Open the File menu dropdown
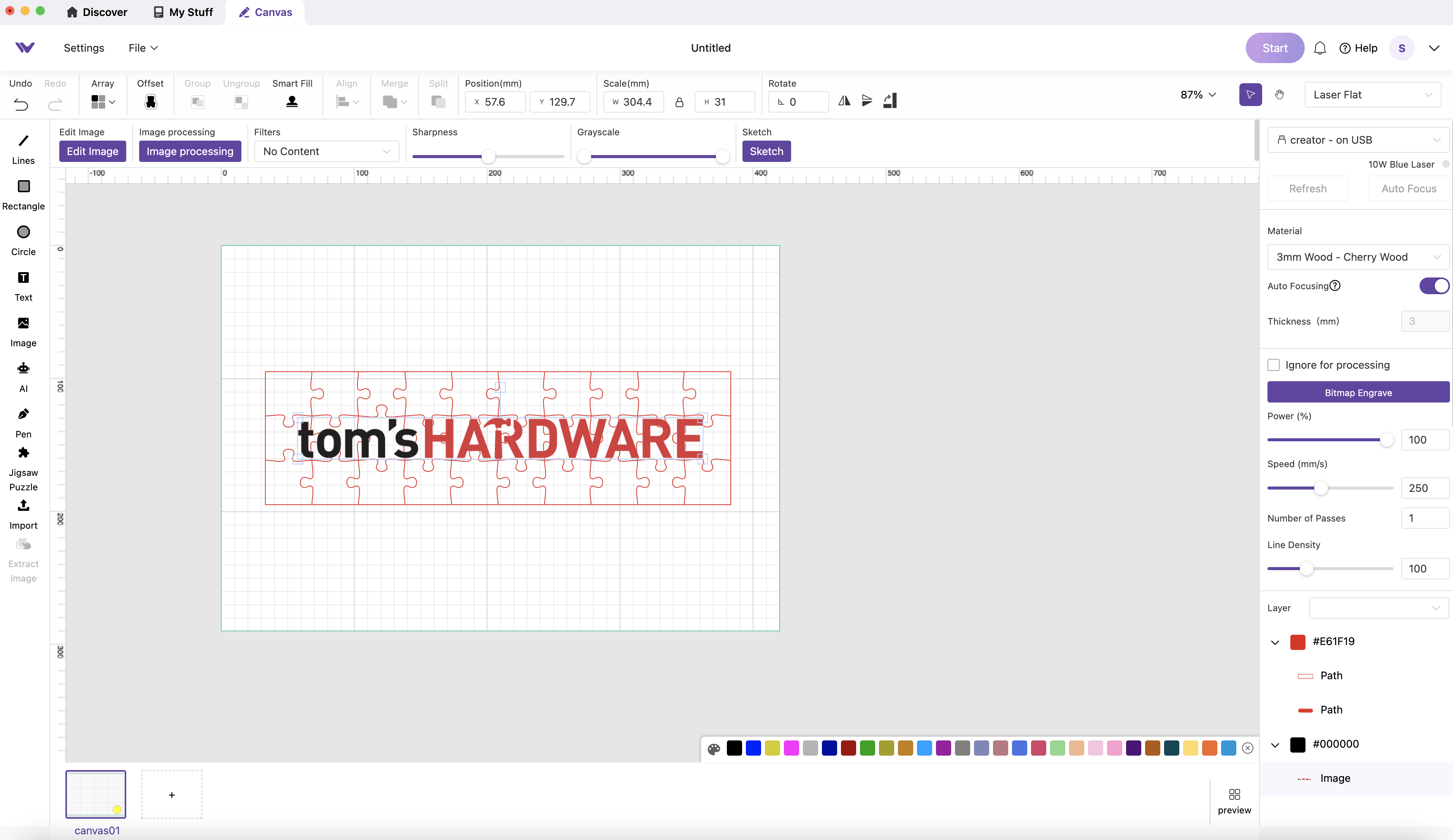Image resolution: width=1453 pixels, height=840 pixels. 143,48
